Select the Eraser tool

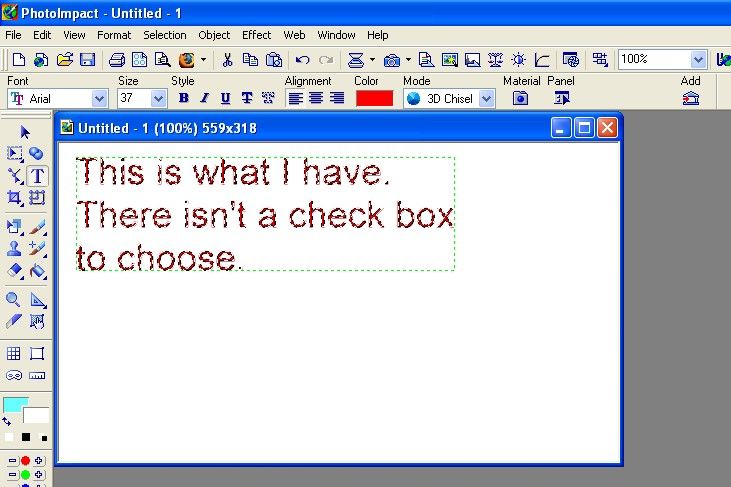pos(15,270)
